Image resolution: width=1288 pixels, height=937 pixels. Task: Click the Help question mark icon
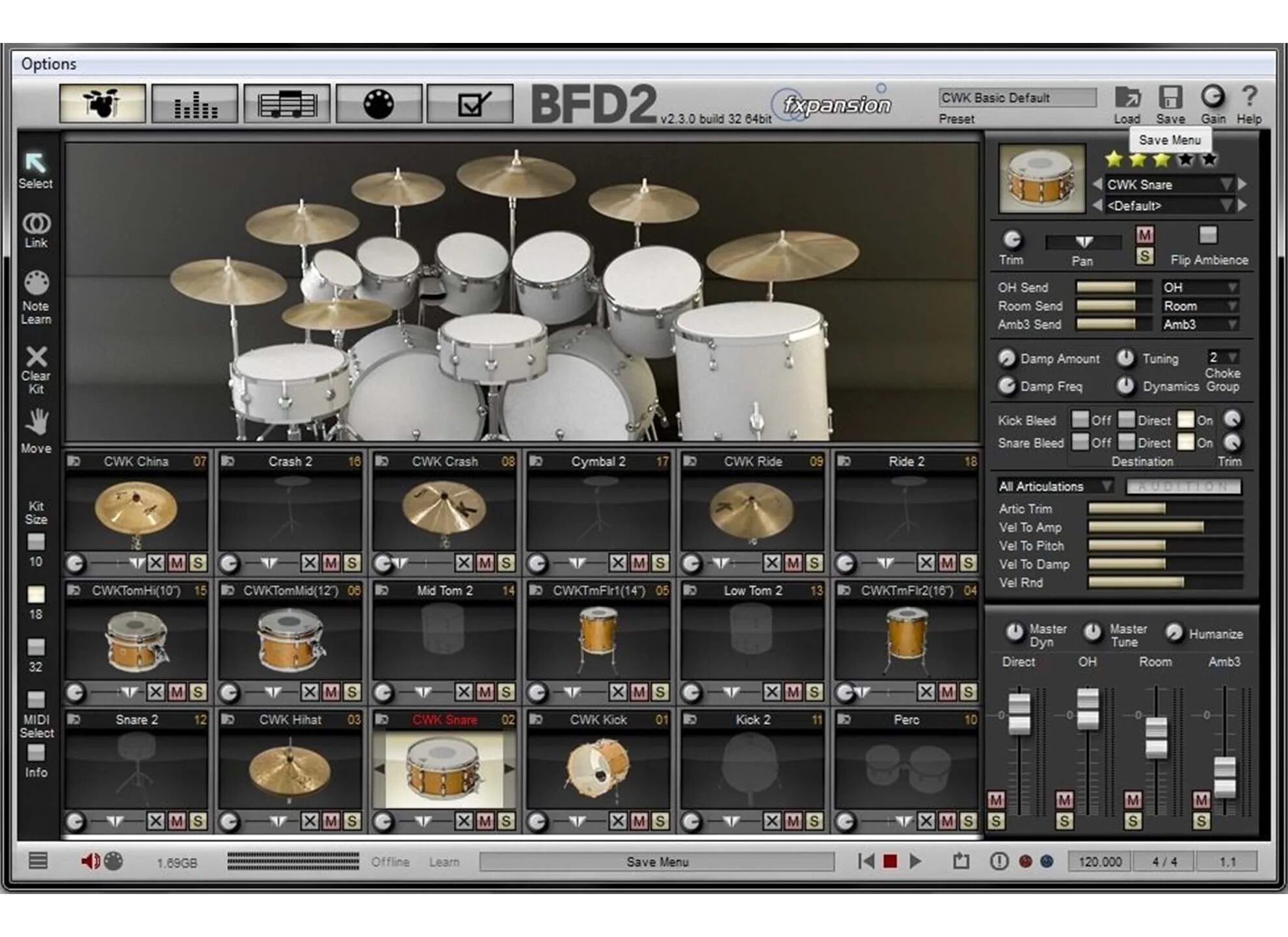[x=1249, y=97]
